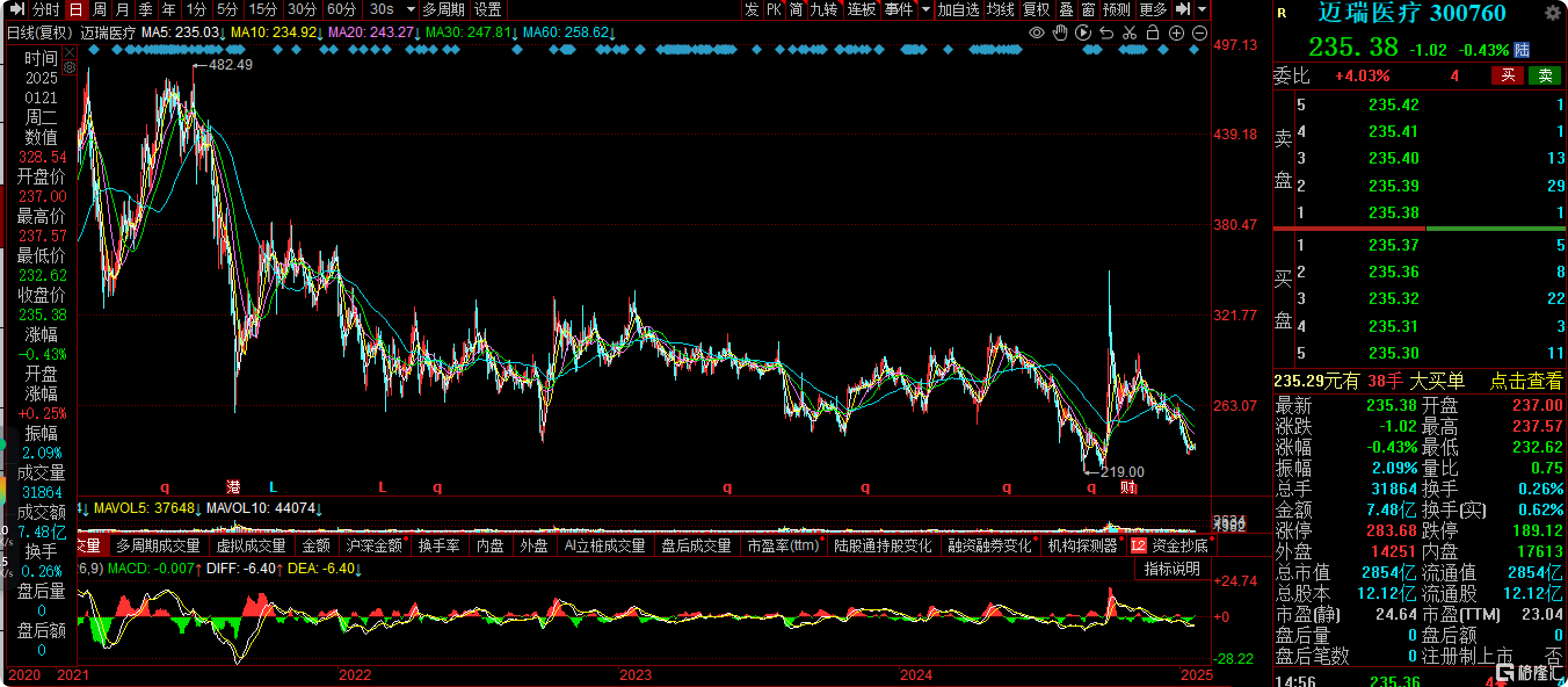
Task: Select 机构探测器 indicator tab
Action: (1083, 545)
